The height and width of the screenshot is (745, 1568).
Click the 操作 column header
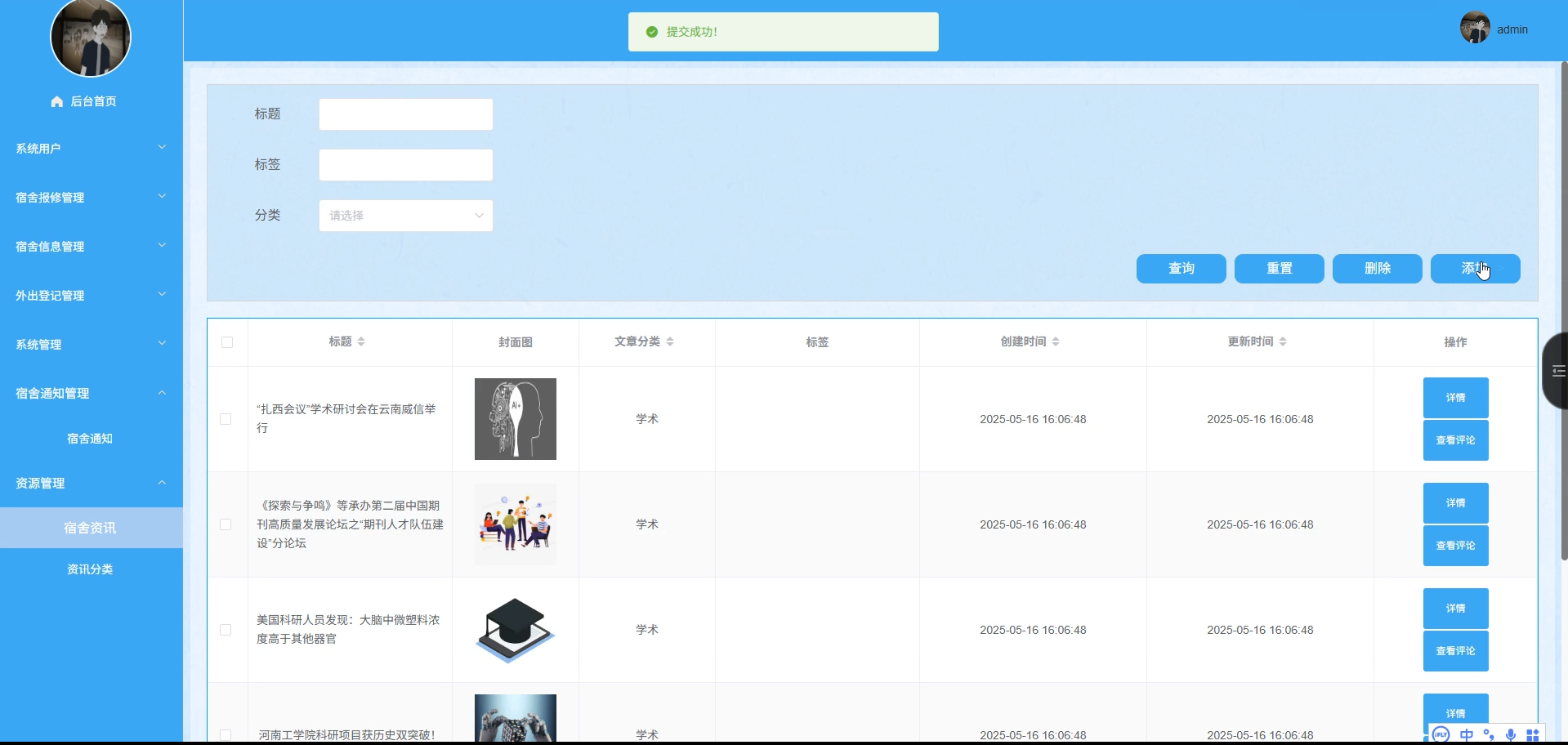coord(1455,342)
